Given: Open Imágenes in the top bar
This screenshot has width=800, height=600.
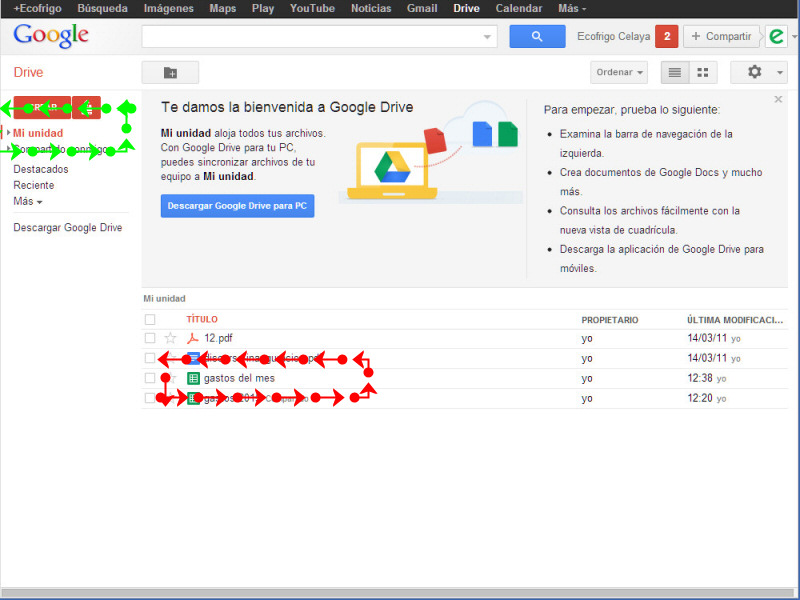Looking at the screenshot, I should point(169,9).
